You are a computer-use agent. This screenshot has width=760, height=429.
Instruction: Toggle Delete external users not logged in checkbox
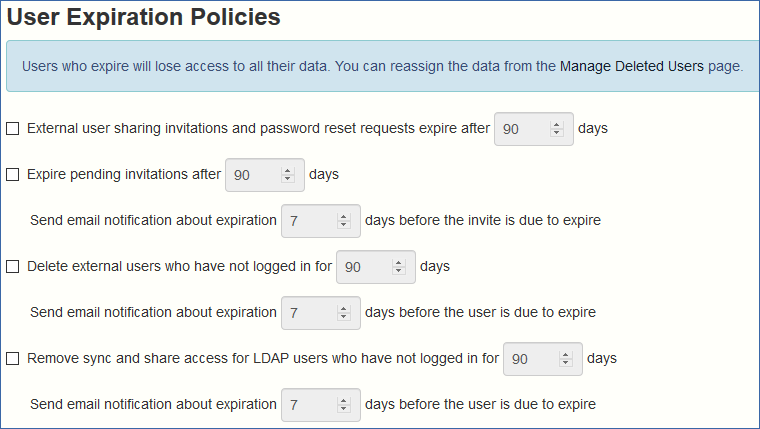point(13,267)
